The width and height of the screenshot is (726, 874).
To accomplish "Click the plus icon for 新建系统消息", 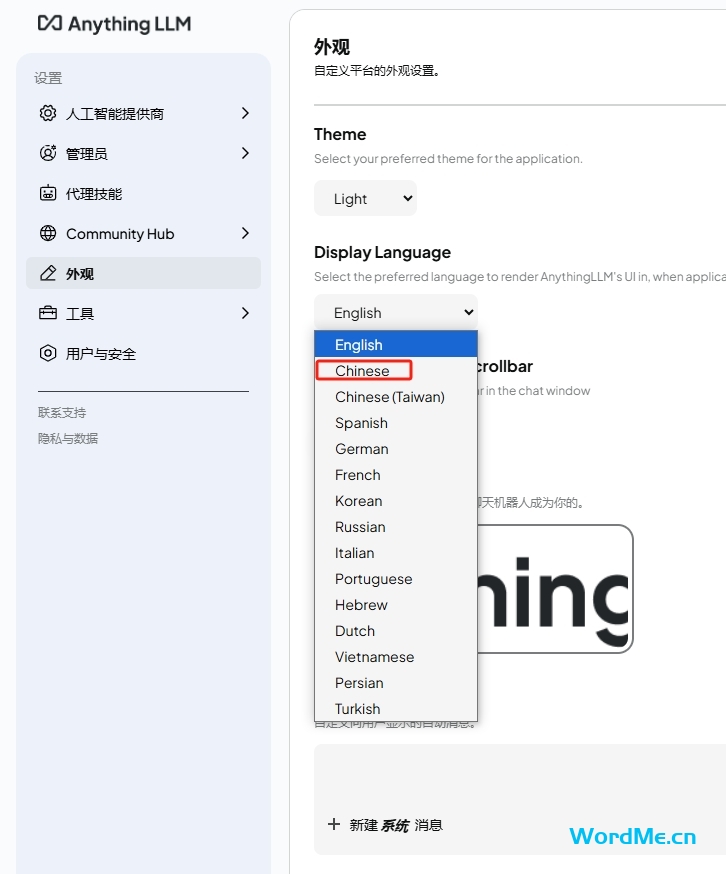I will click(334, 824).
